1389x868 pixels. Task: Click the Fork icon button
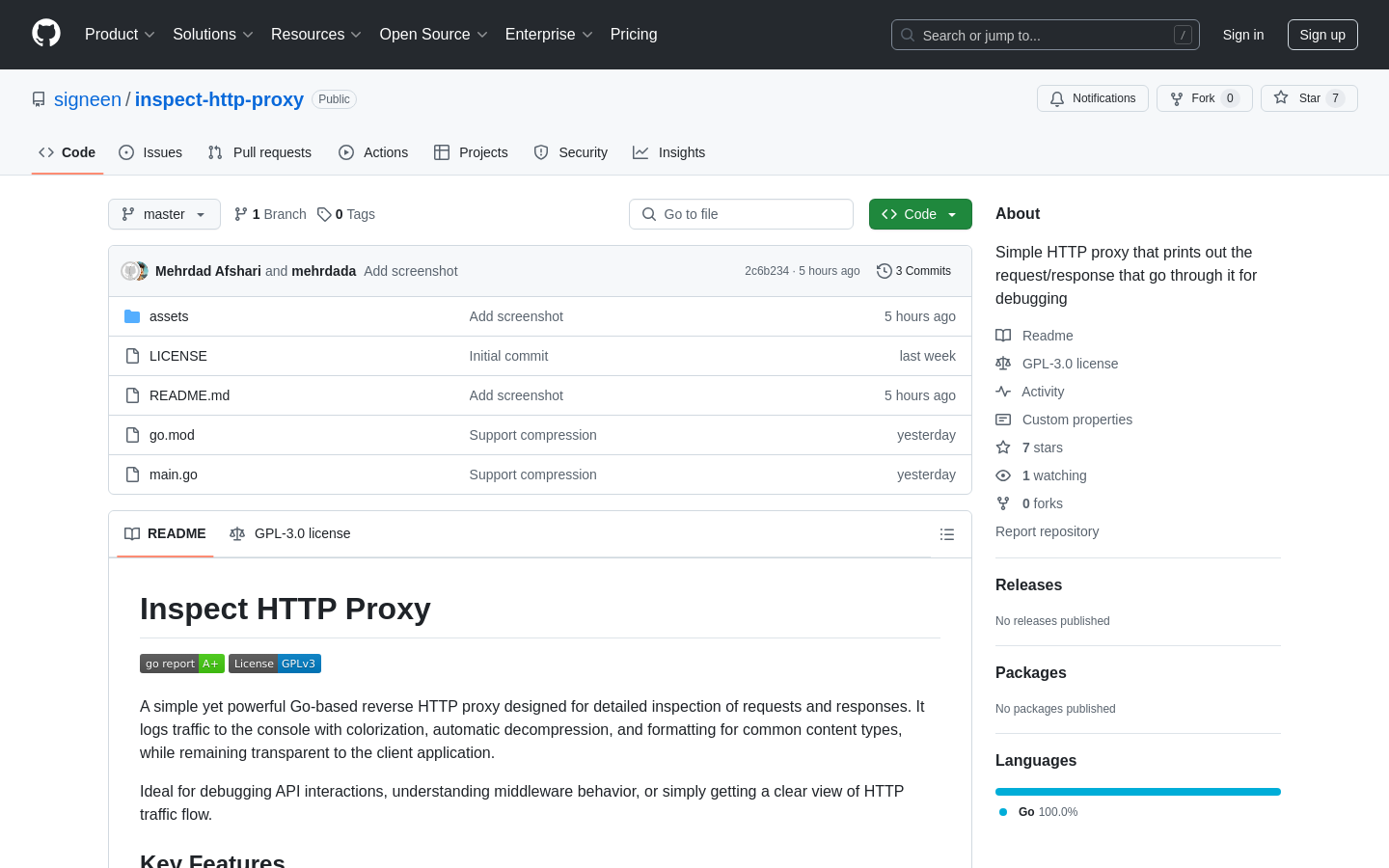coord(1177,98)
